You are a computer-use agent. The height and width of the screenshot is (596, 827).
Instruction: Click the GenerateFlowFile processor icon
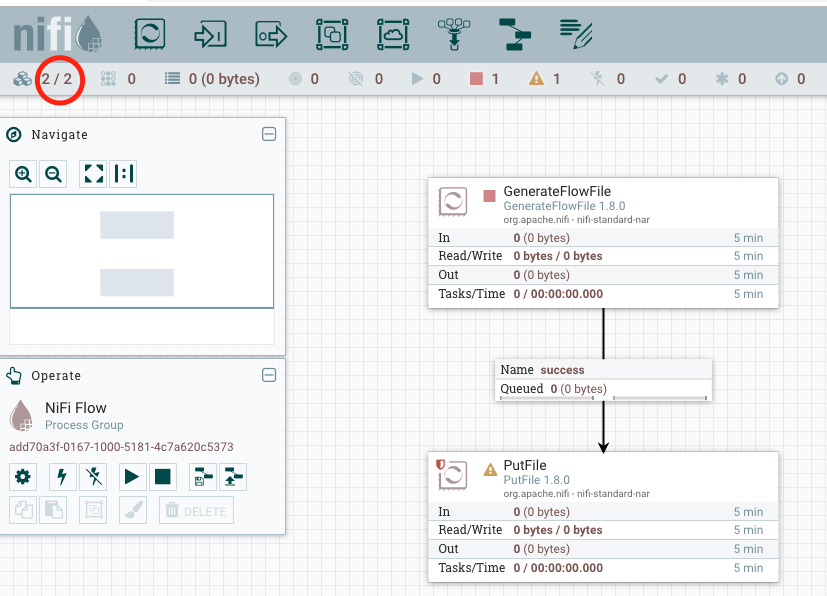(453, 201)
